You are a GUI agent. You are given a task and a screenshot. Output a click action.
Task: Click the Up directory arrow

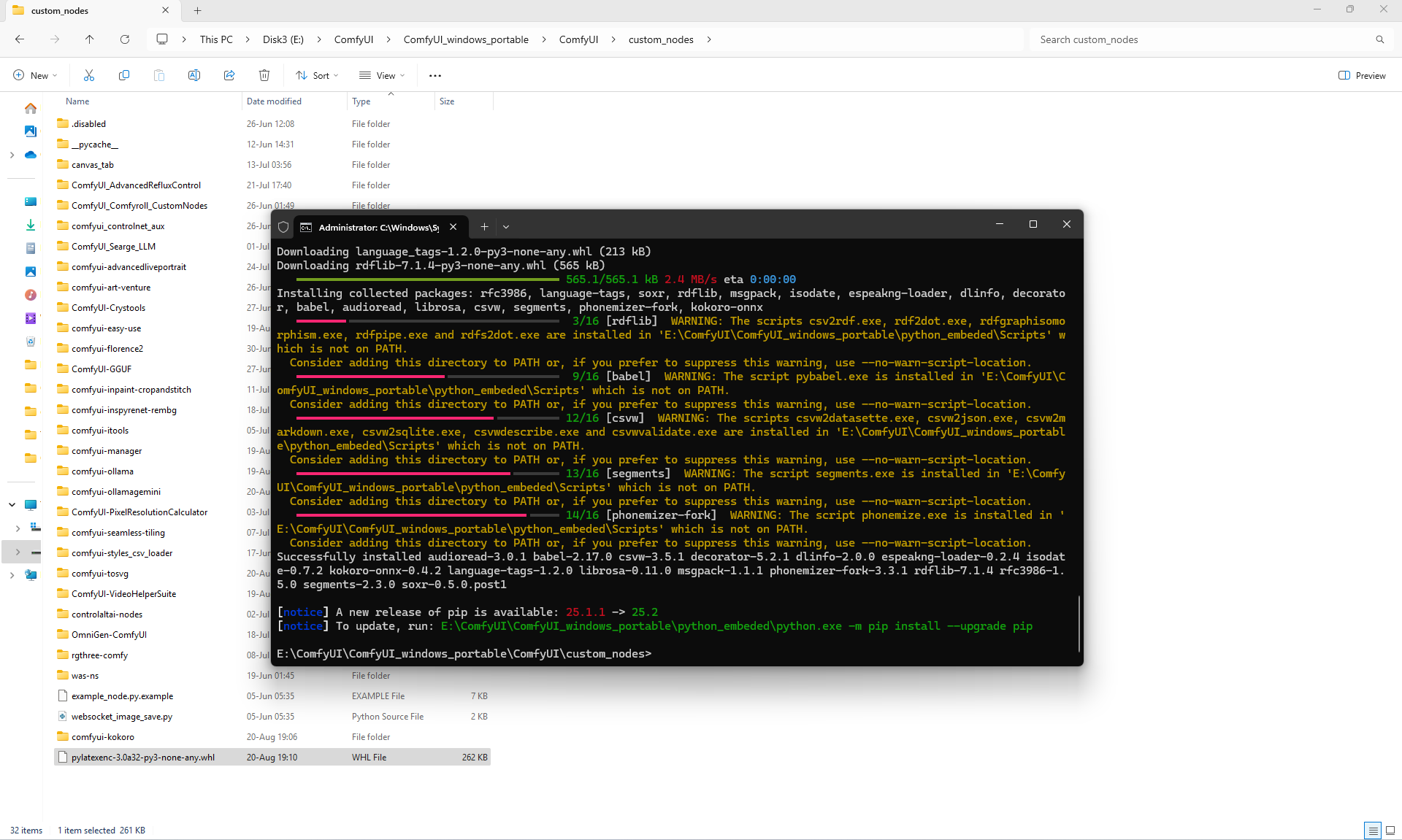tap(89, 39)
